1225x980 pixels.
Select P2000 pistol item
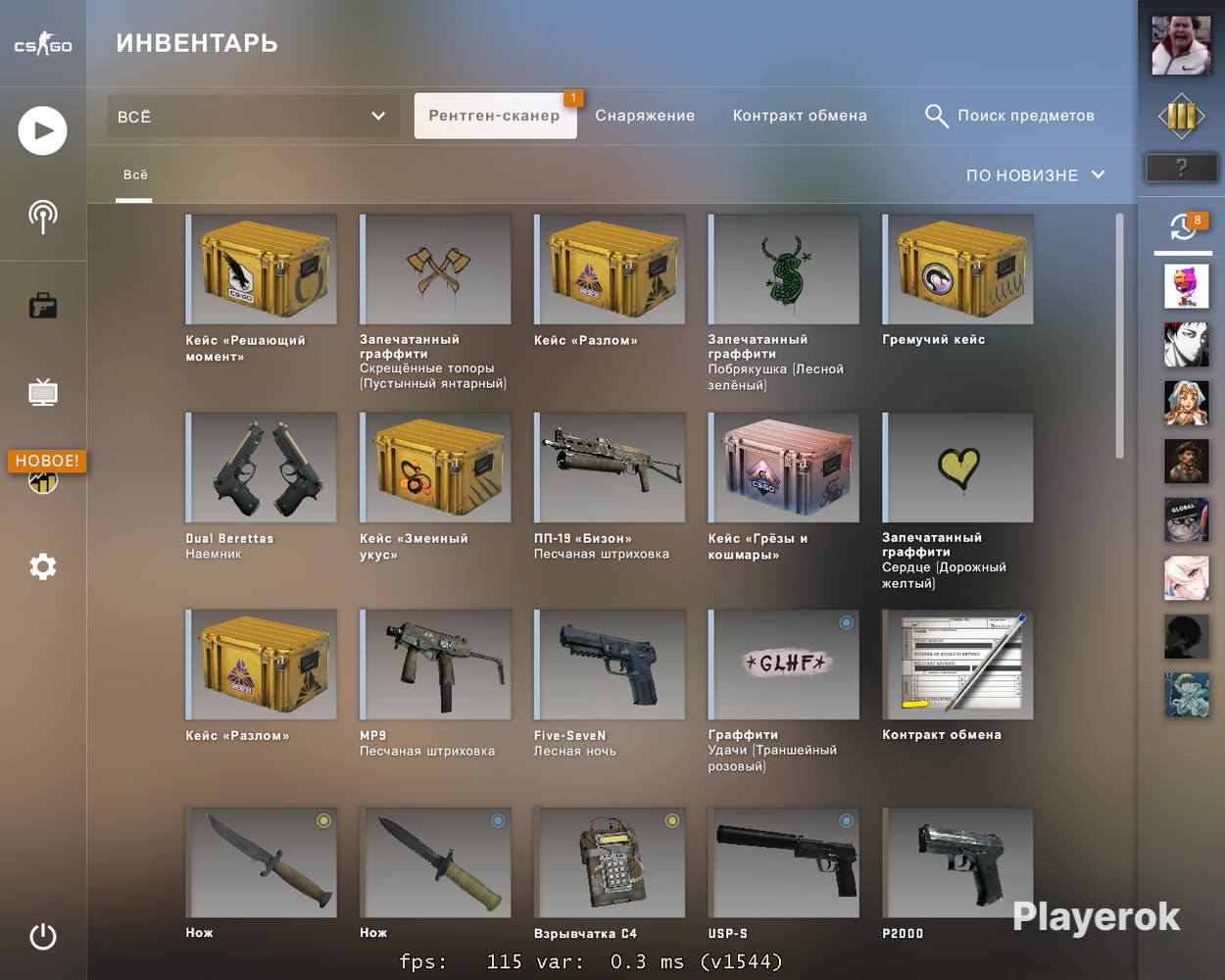[x=958, y=862]
